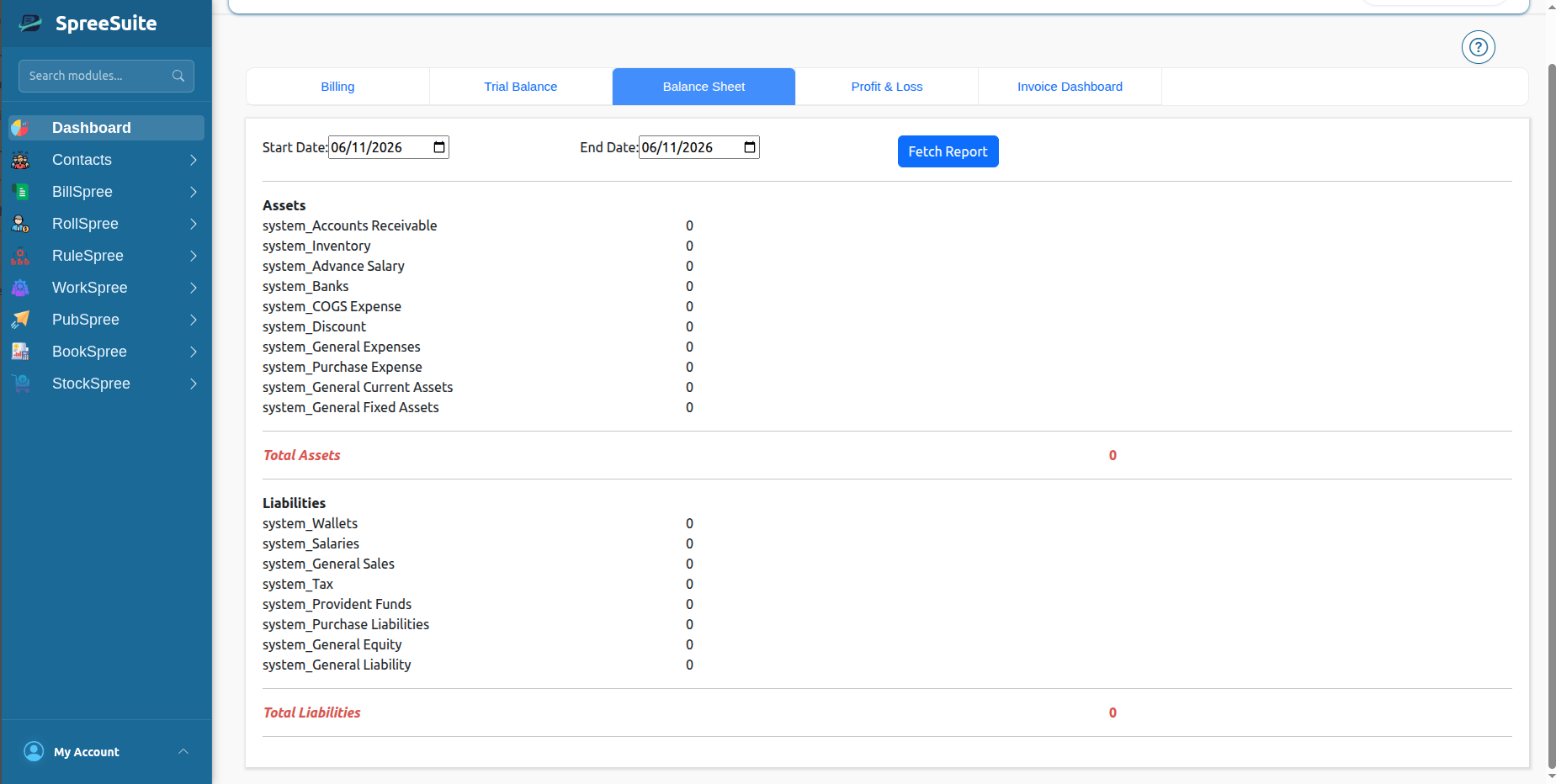Click the My Account avatar icon
Screen dimensions: 1556x784
click(34, 751)
